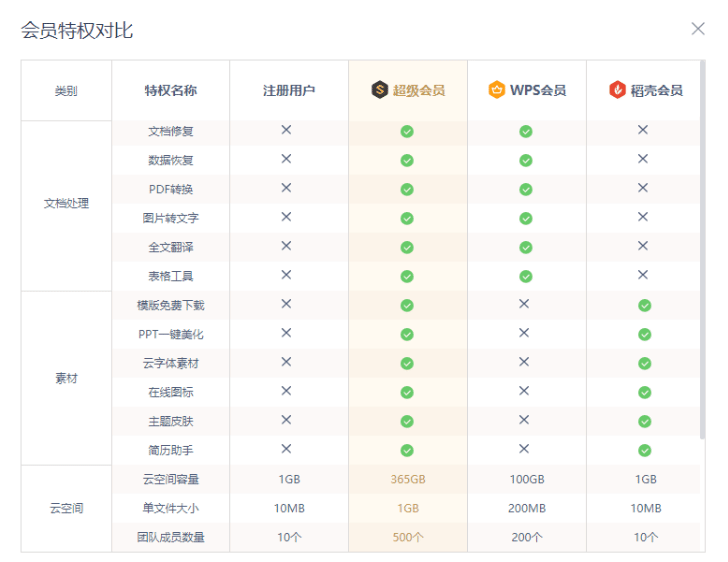Click 注册用户 cross mark for 文档修复
Viewport: 728px width, 562px height.
(x=286, y=130)
